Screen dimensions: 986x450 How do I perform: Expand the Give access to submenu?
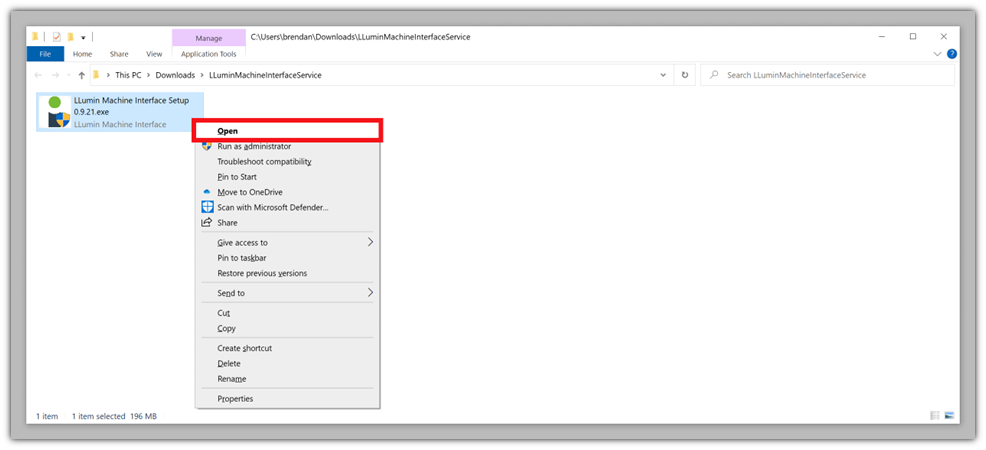[x=370, y=242]
